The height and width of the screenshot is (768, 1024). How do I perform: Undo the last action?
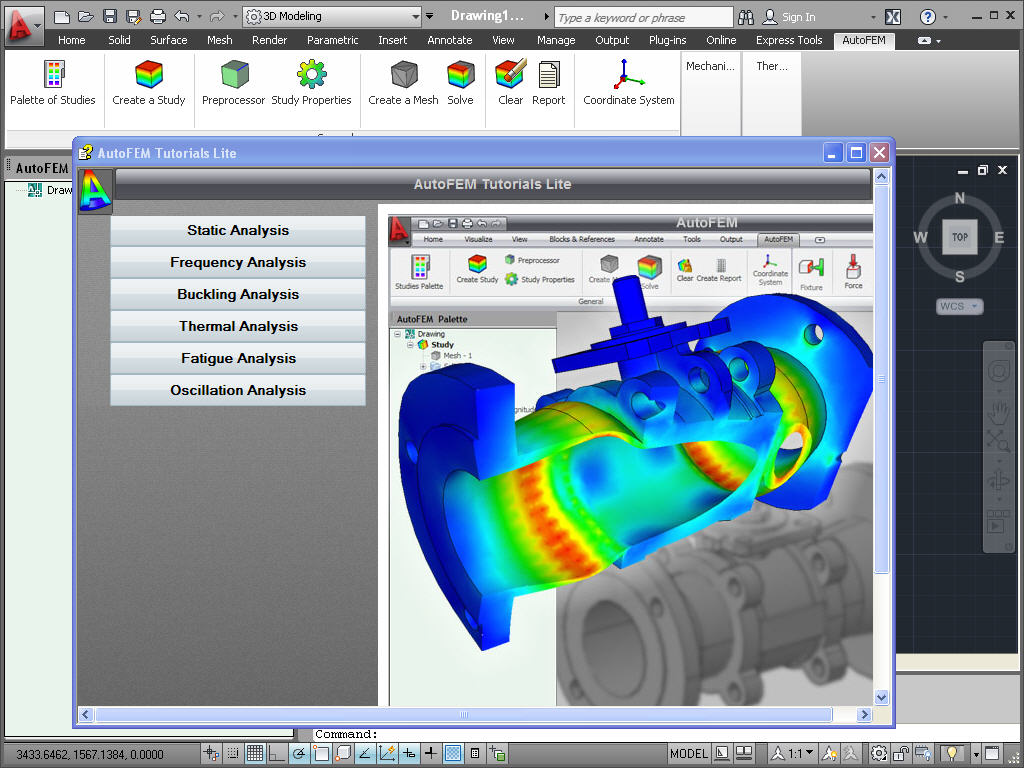click(x=182, y=17)
